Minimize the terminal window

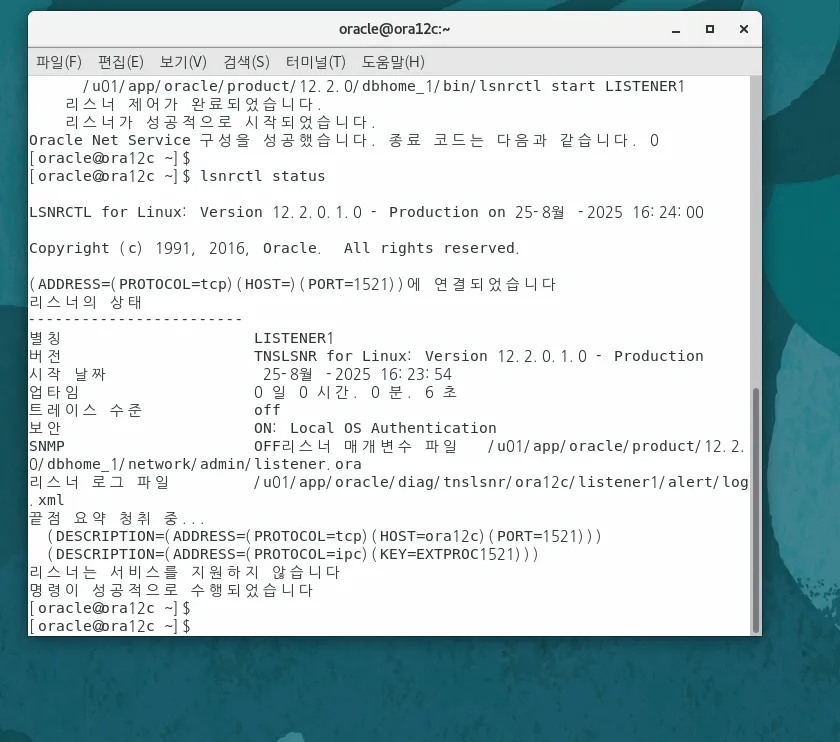676,29
